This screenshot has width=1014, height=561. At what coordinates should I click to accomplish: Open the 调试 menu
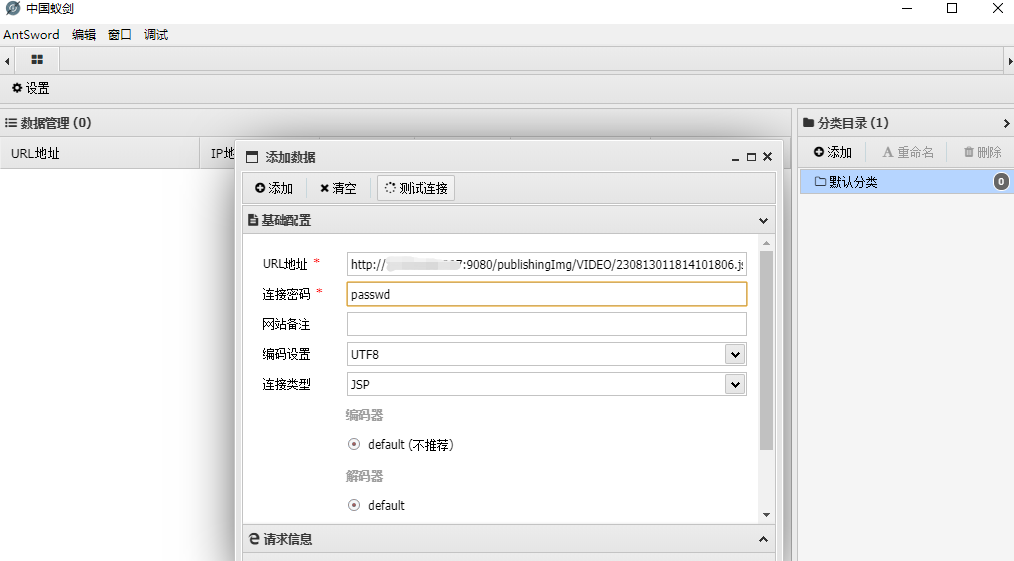(x=156, y=34)
